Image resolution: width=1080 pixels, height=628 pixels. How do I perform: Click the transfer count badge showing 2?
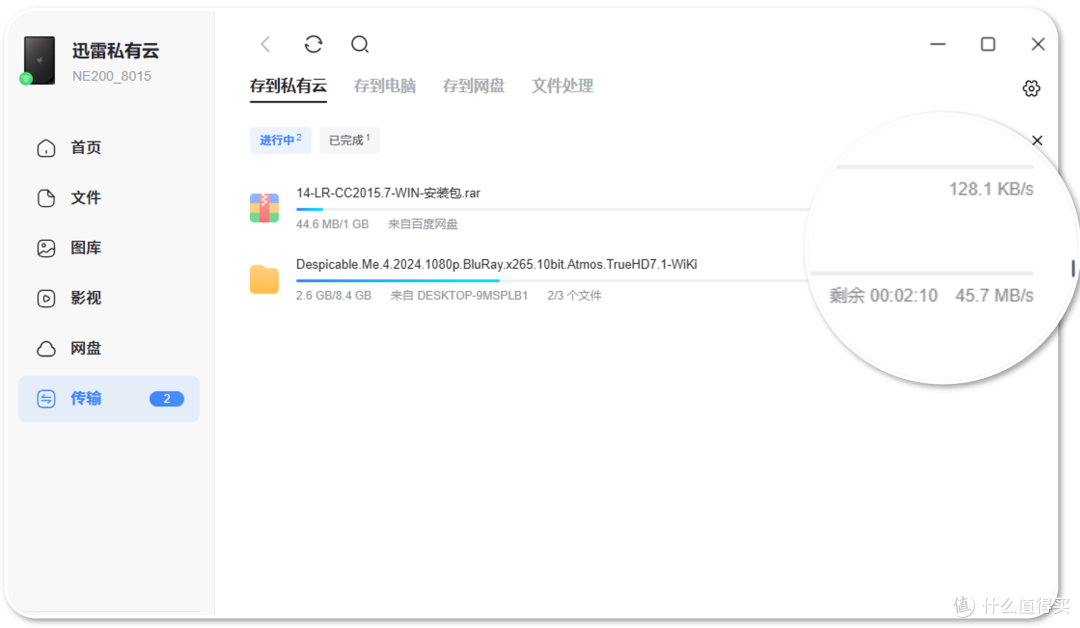[167, 399]
